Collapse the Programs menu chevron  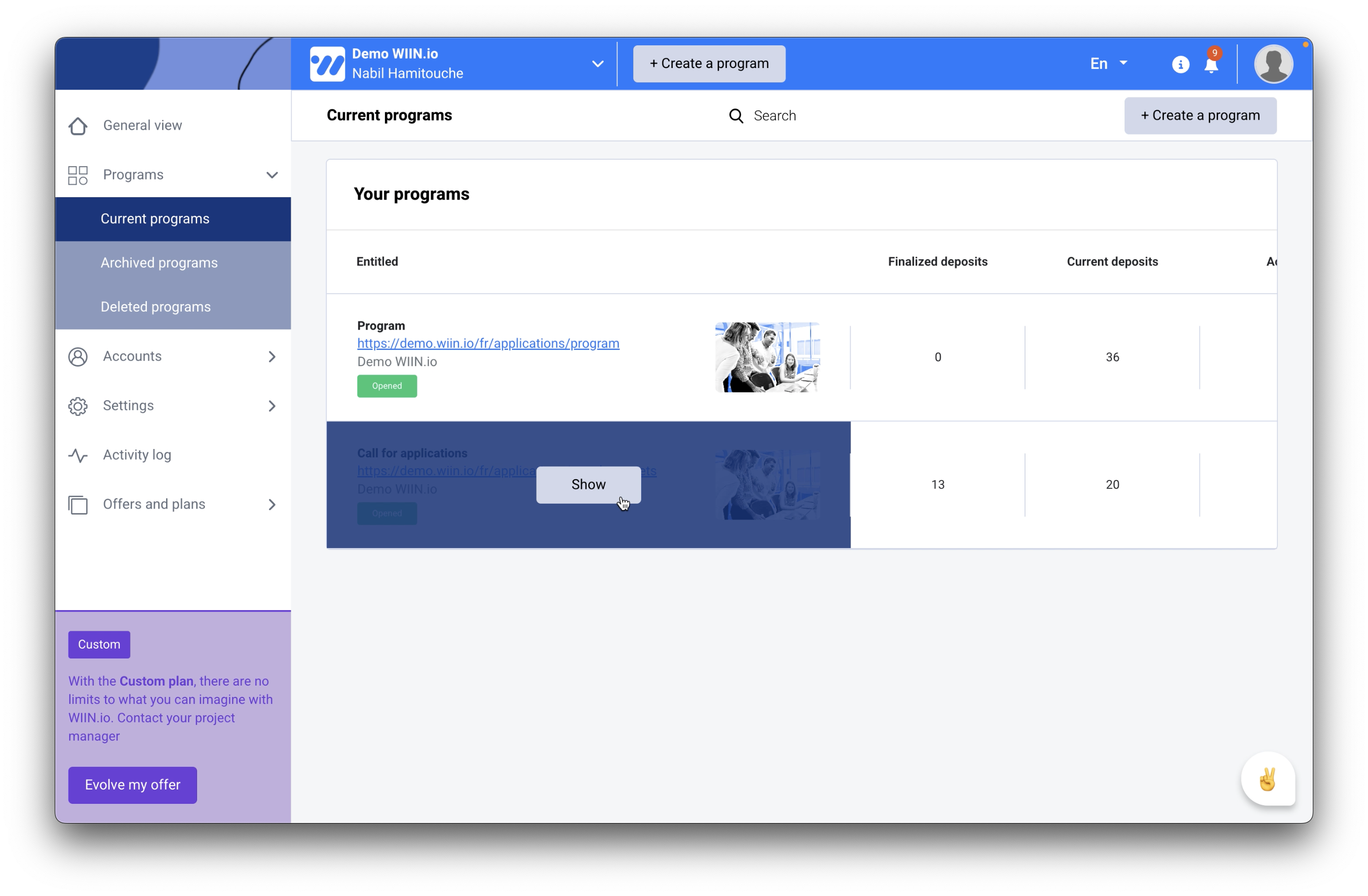[272, 175]
